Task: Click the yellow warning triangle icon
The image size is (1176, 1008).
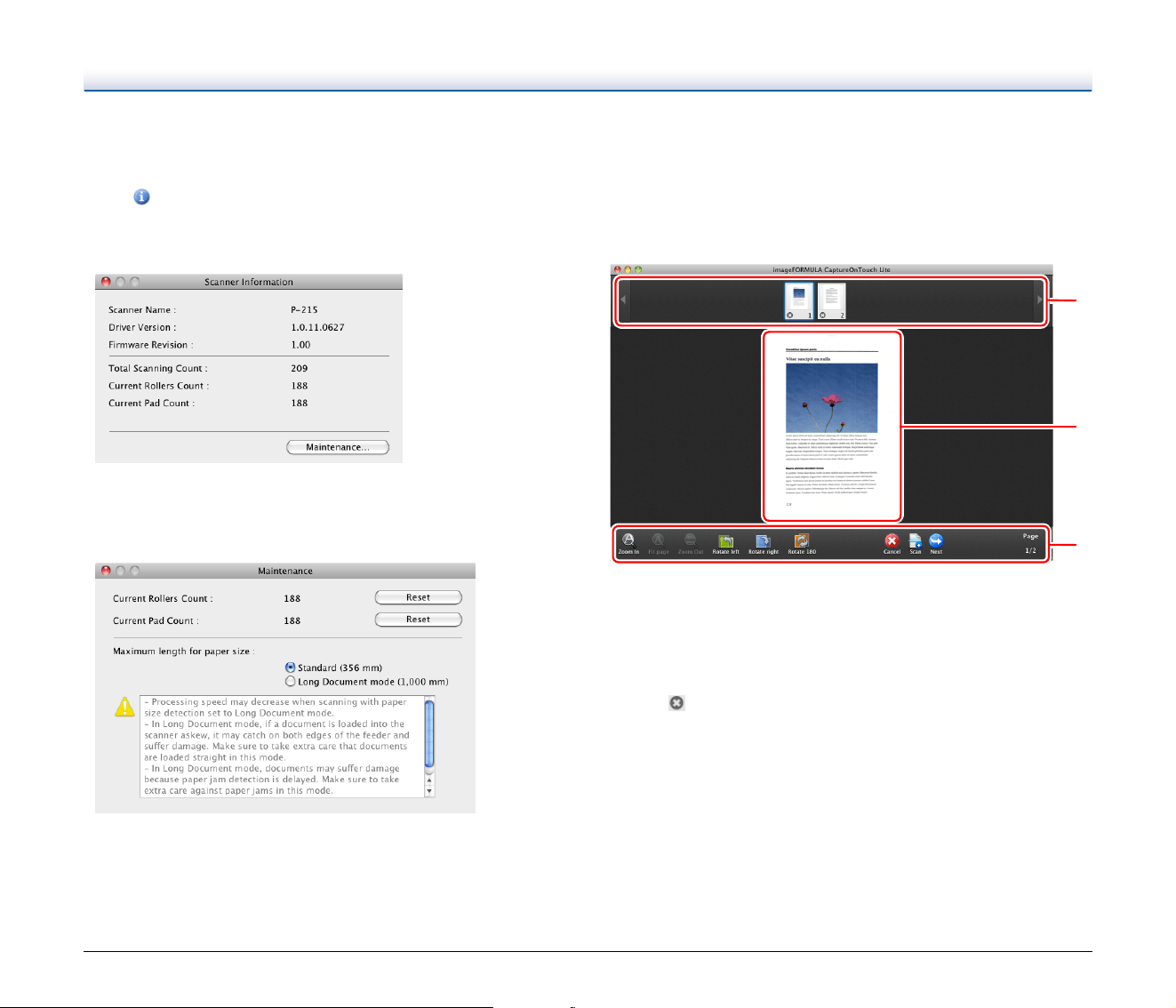Action: 125,708
